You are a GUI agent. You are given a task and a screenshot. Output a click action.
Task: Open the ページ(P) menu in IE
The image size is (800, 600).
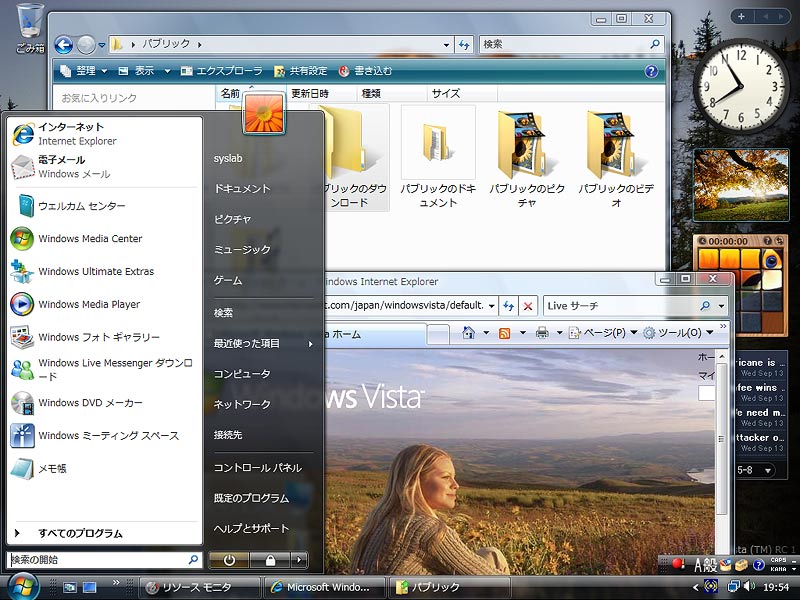(x=603, y=333)
